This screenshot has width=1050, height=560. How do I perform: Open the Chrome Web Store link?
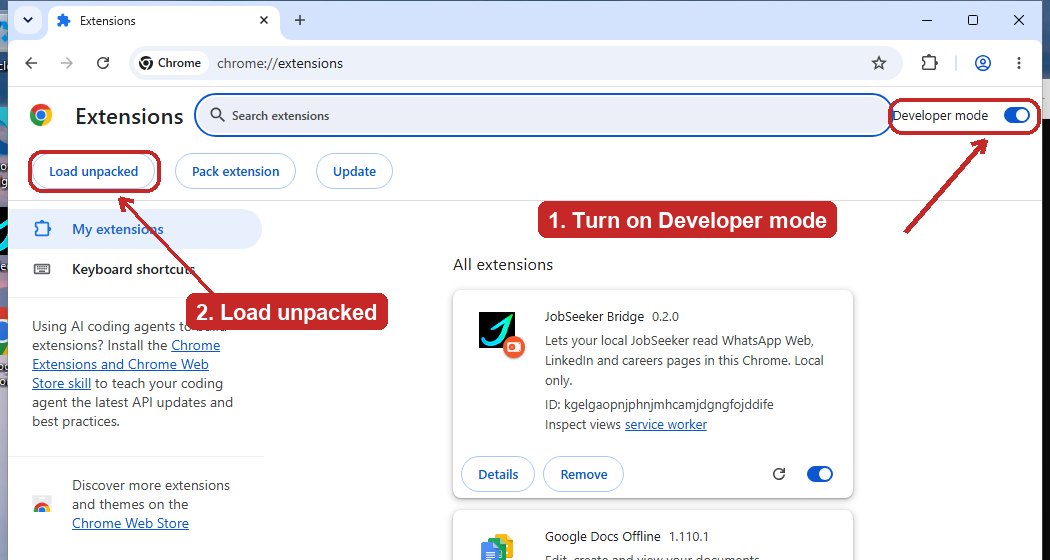[131, 523]
